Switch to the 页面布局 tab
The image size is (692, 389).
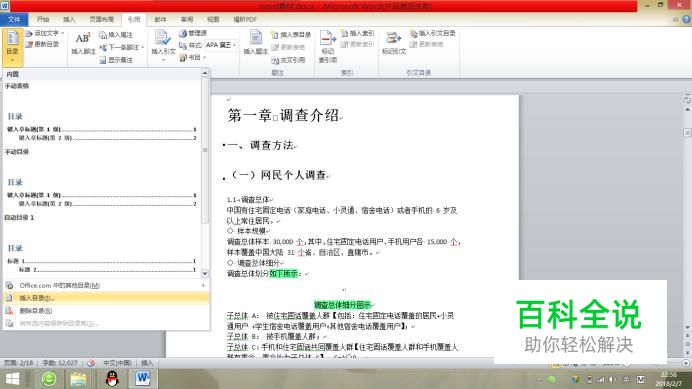tap(102, 19)
